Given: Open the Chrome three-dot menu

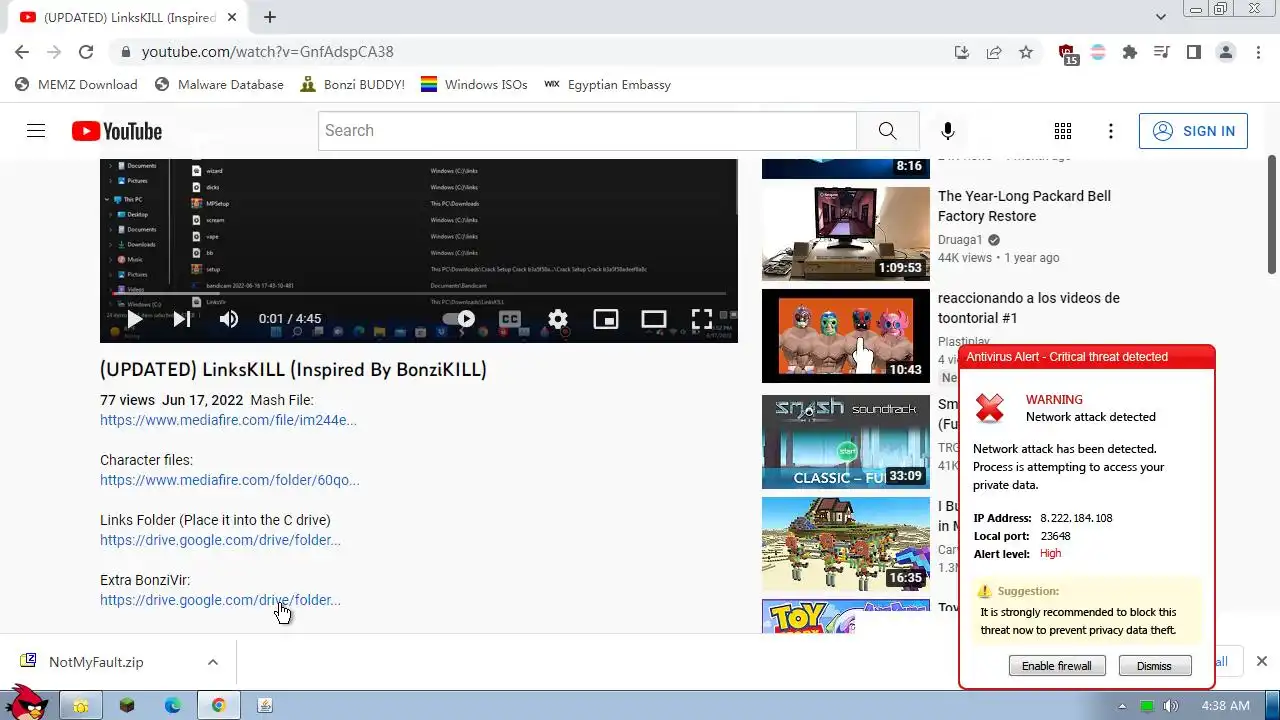Looking at the screenshot, I should point(1258,52).
